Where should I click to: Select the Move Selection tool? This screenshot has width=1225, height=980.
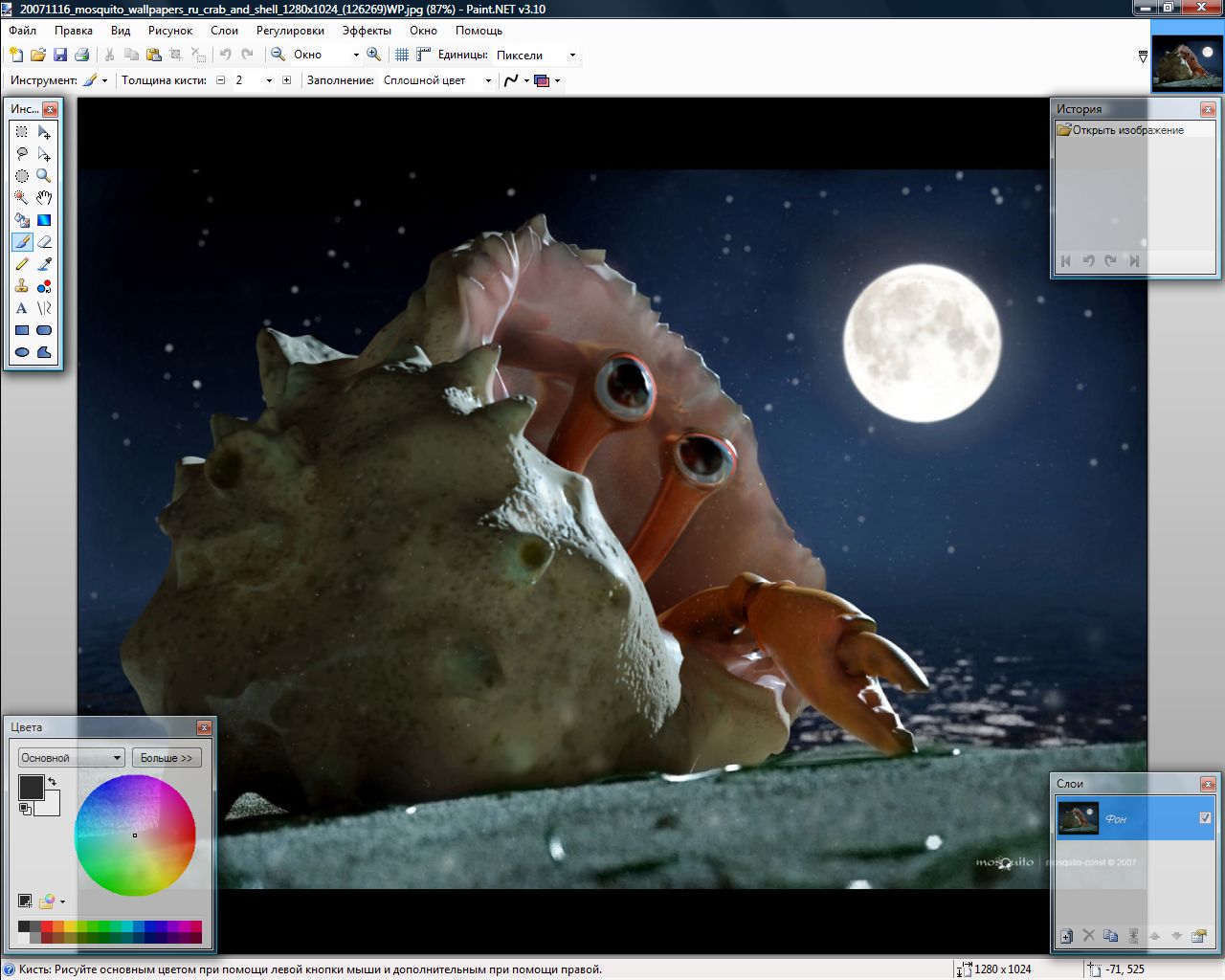click(44, 154)
